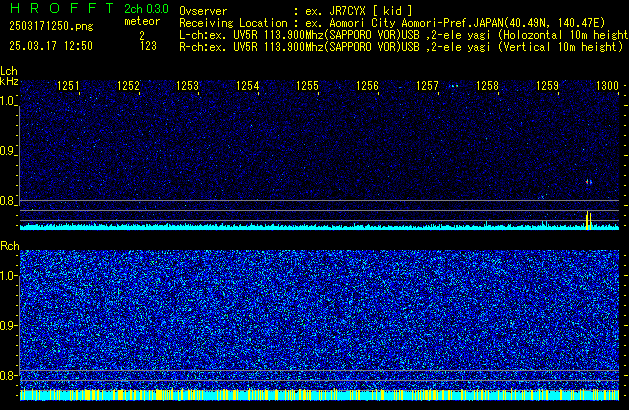Click the Lch 0.8 kHz axis label
629x410 pixels.
coord(8,201)
